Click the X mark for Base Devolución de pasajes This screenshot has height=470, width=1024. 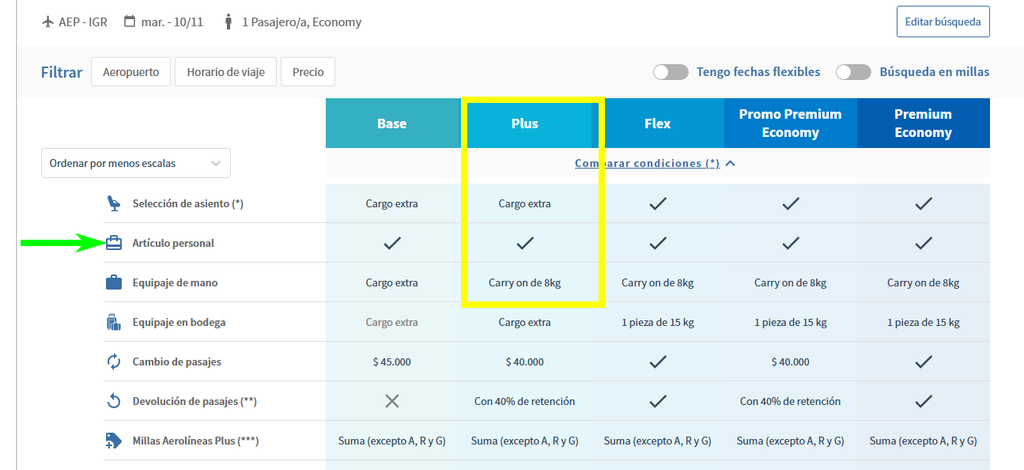click(392, 401)
